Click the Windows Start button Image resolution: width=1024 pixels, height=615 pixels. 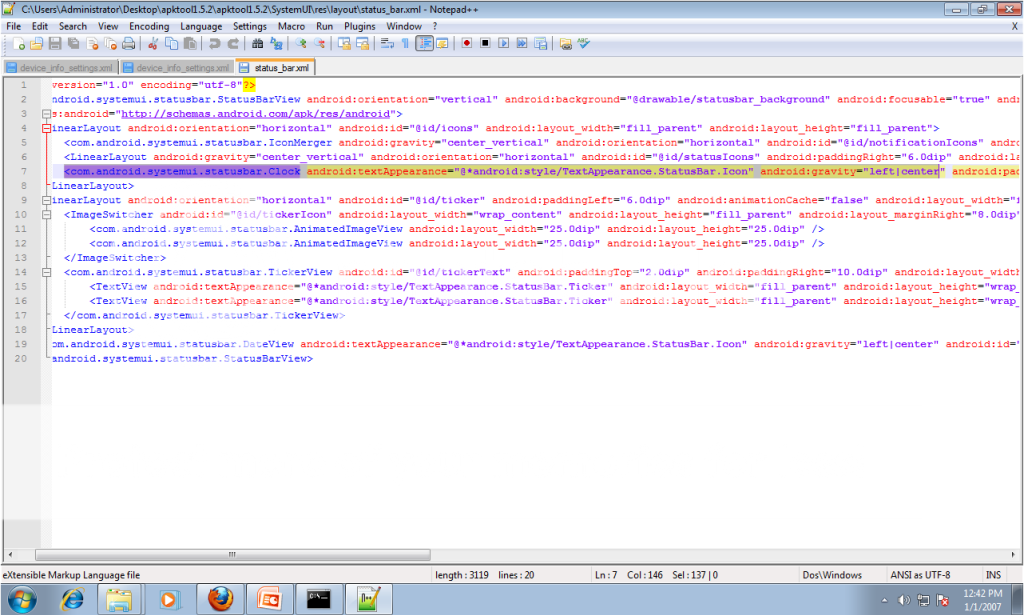click(x=20, y=598)
